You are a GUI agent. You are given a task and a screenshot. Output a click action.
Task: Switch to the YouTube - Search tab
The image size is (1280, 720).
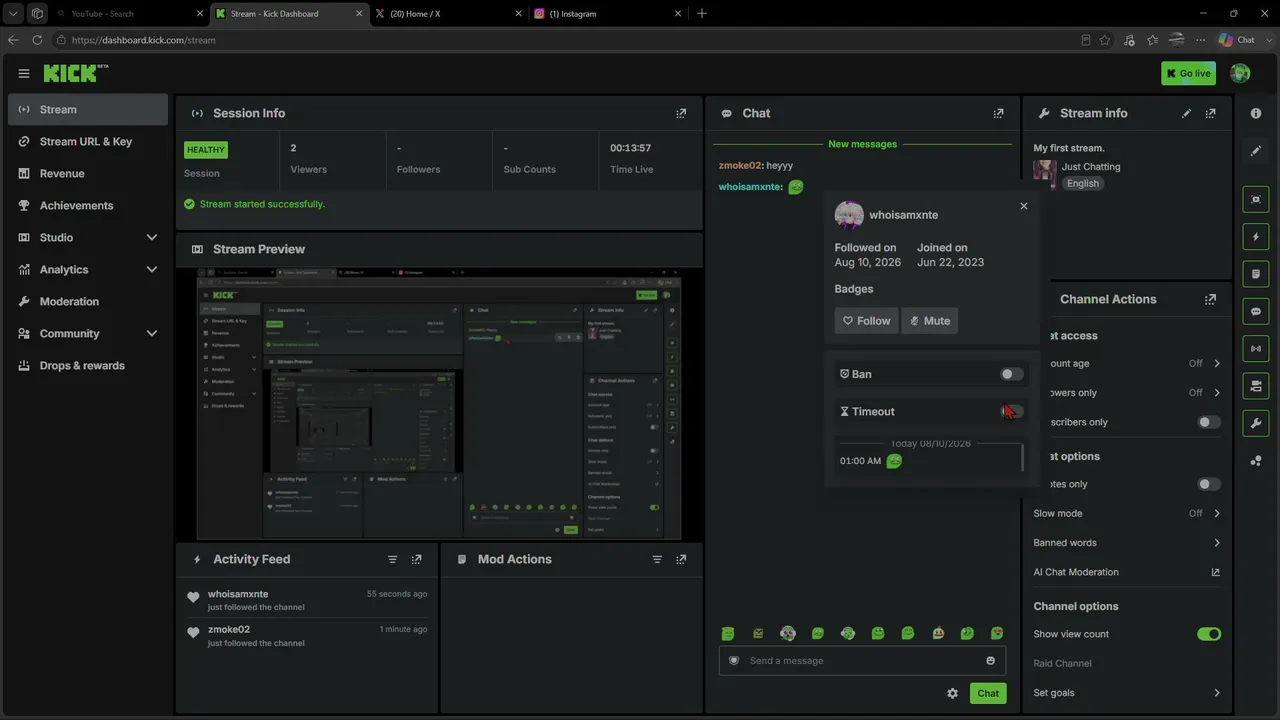click(x=128, y=14)
